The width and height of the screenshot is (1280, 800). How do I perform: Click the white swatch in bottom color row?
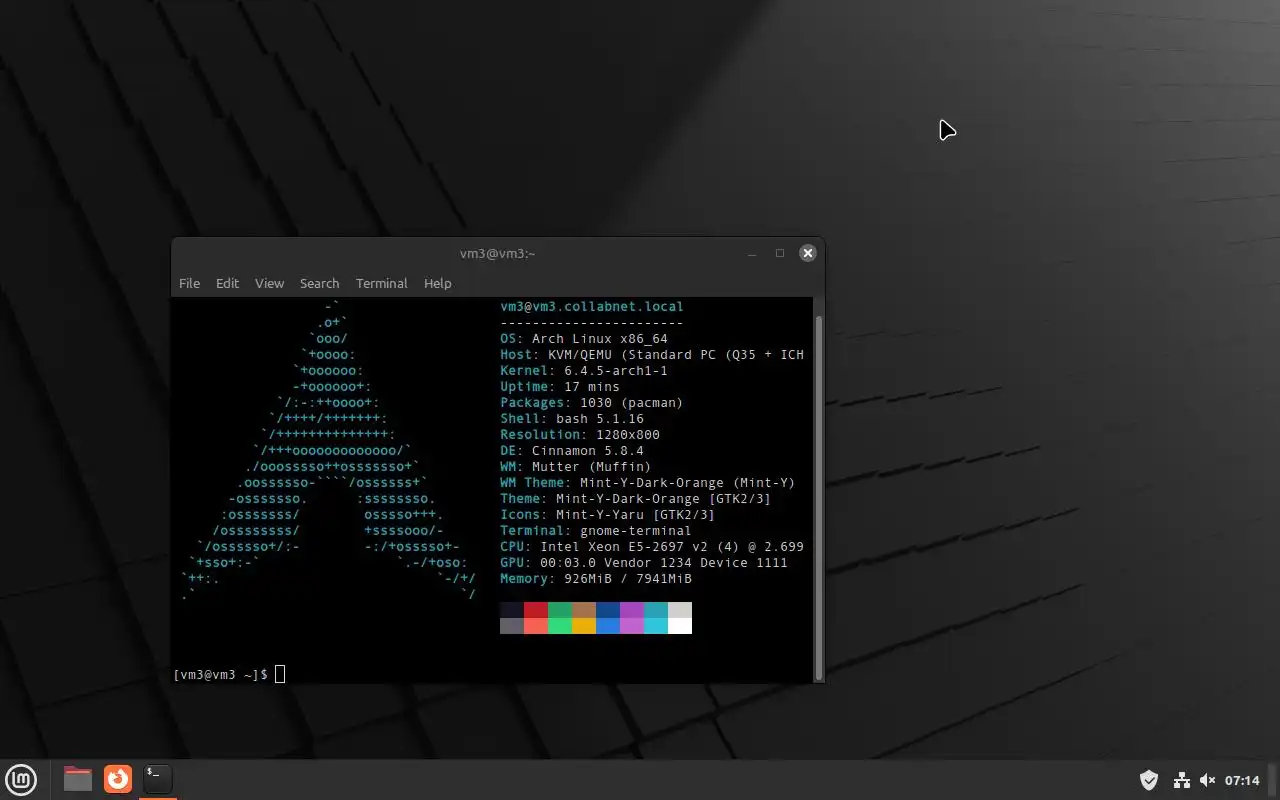point(680,626)
